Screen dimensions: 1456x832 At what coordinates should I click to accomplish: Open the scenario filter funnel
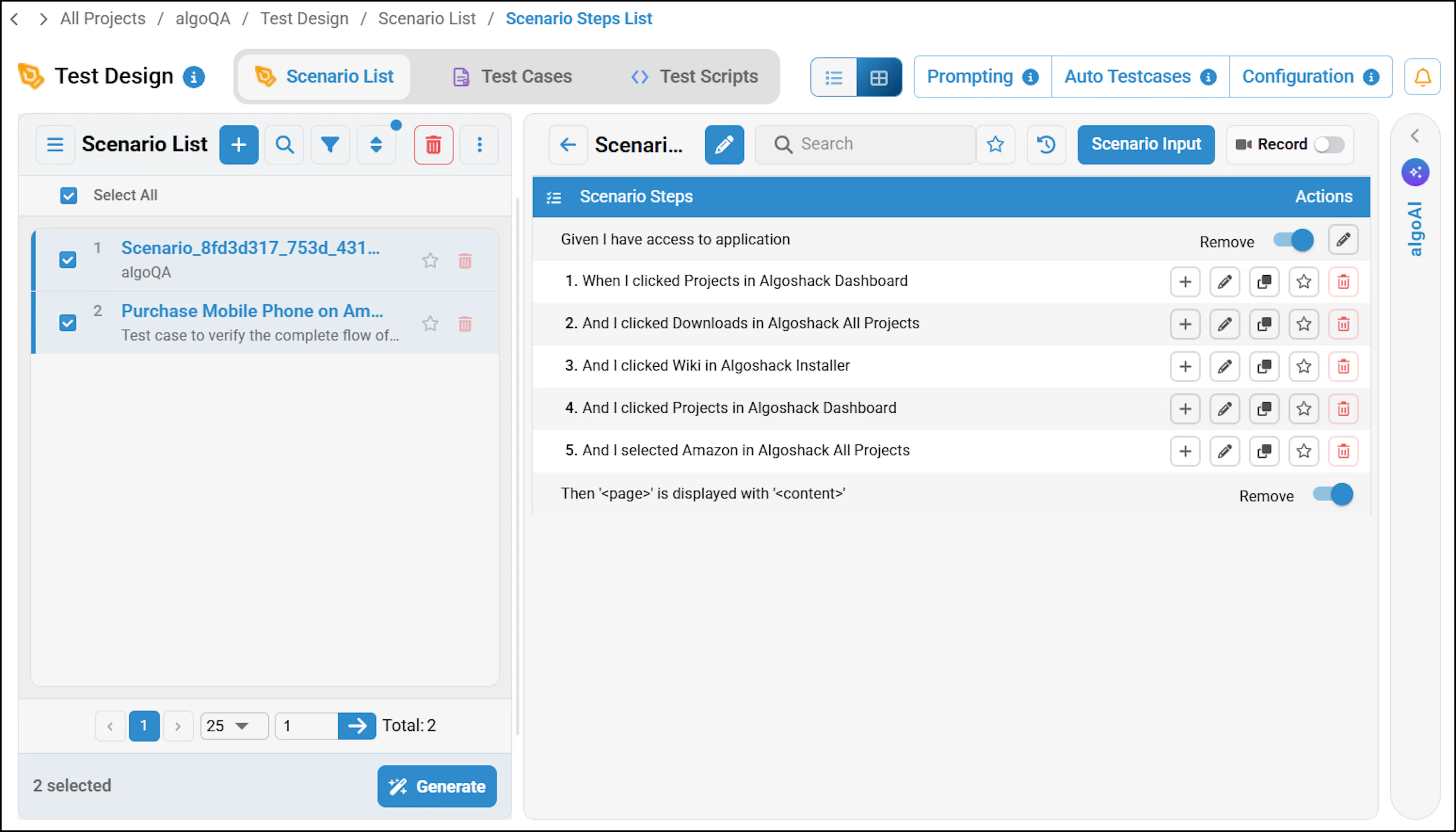330,144
